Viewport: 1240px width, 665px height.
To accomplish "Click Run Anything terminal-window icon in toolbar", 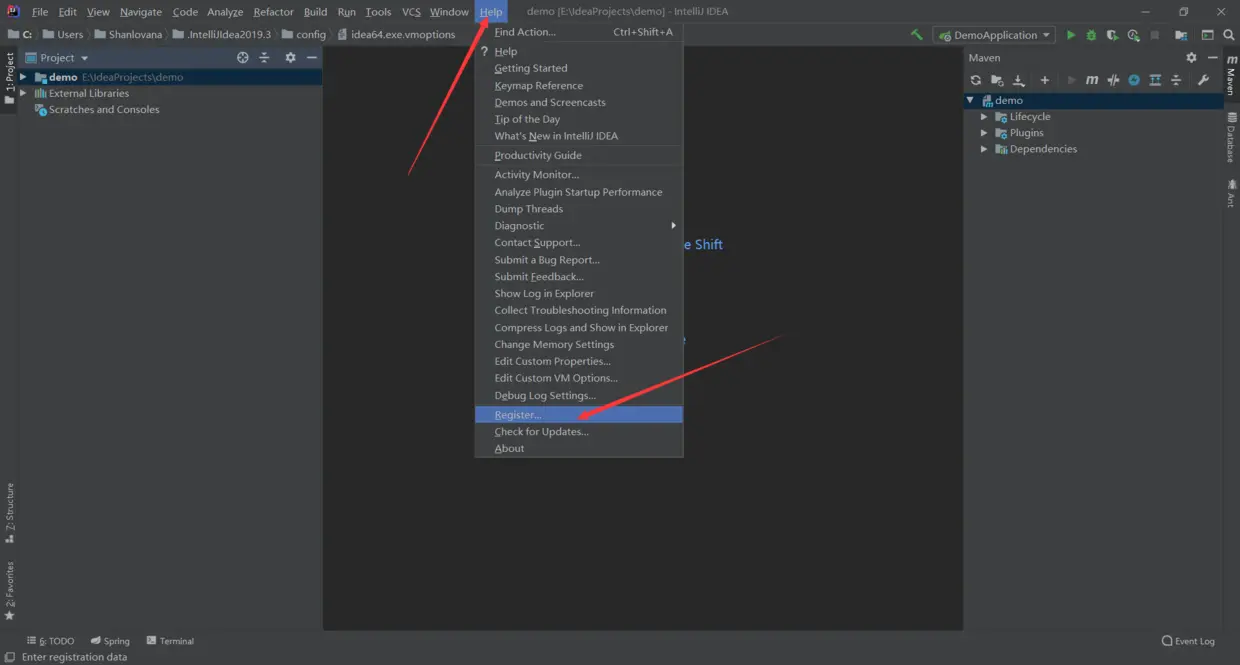I will pos(1207,35).
